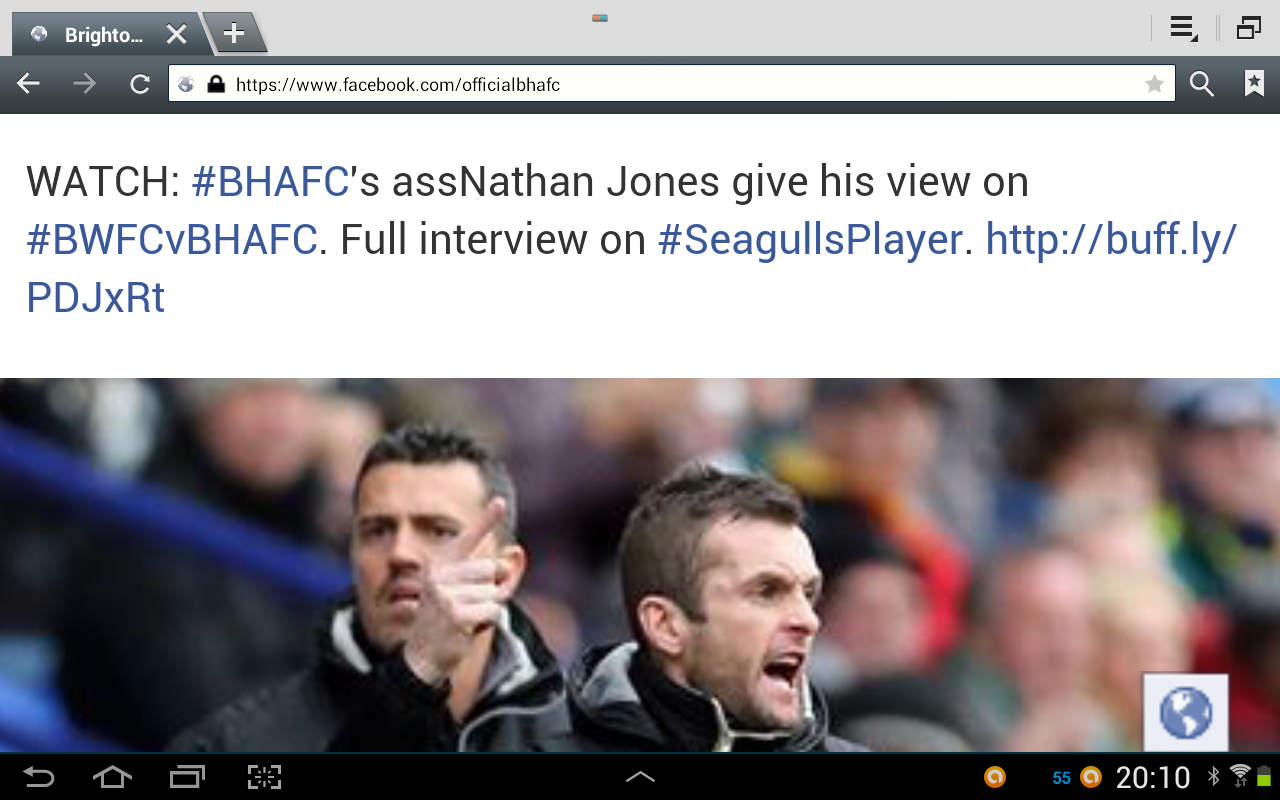Add a new tab with plus
This screenshot has height=800, width=1280.
234,34
